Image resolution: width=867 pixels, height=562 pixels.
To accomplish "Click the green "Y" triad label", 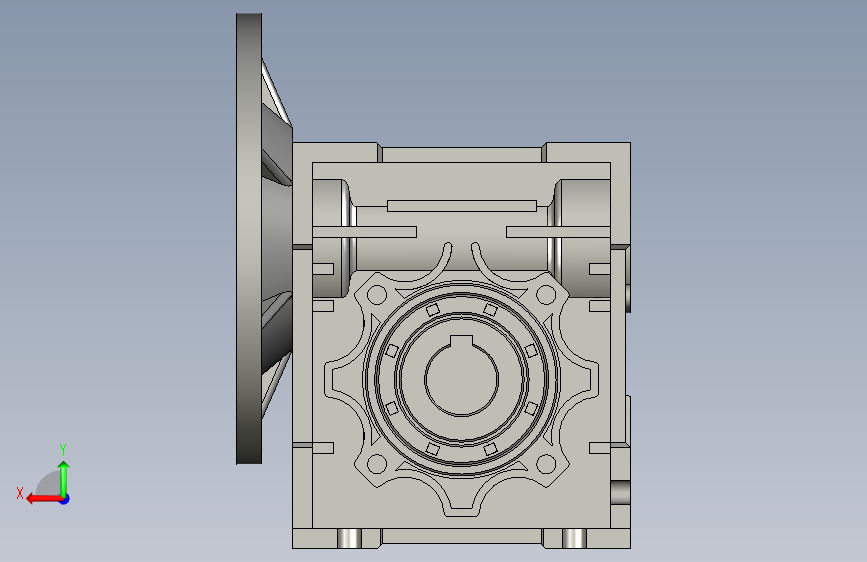I will 63,449.
